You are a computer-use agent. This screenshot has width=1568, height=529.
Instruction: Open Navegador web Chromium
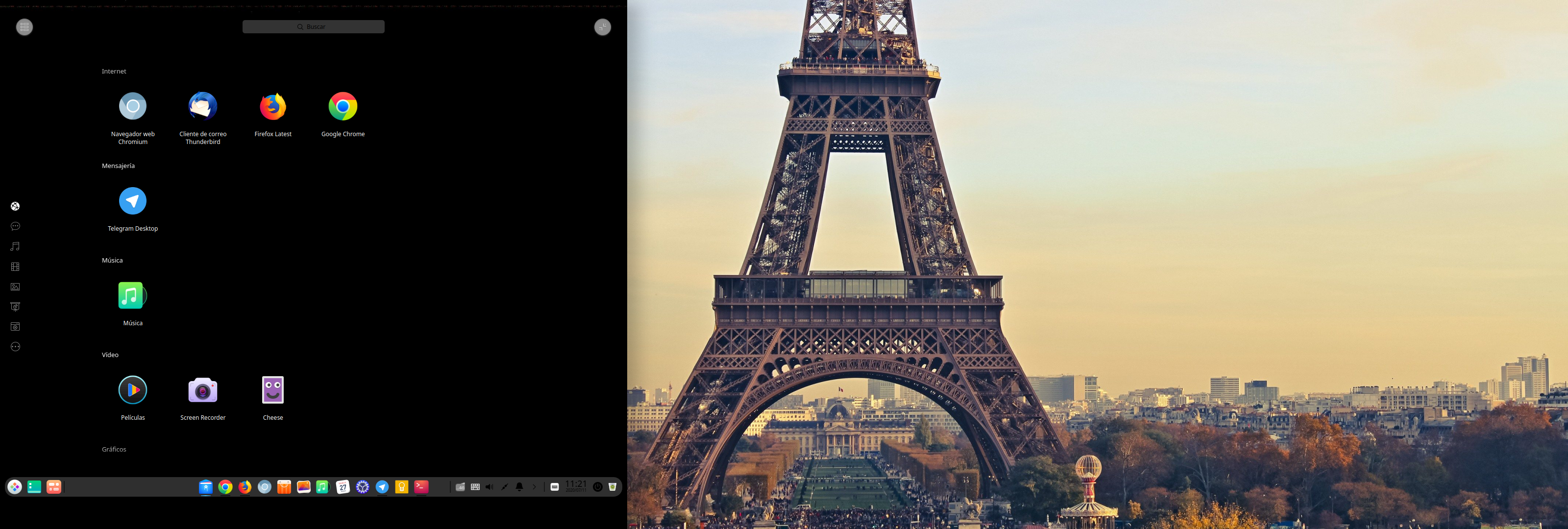tap(133, 106)
